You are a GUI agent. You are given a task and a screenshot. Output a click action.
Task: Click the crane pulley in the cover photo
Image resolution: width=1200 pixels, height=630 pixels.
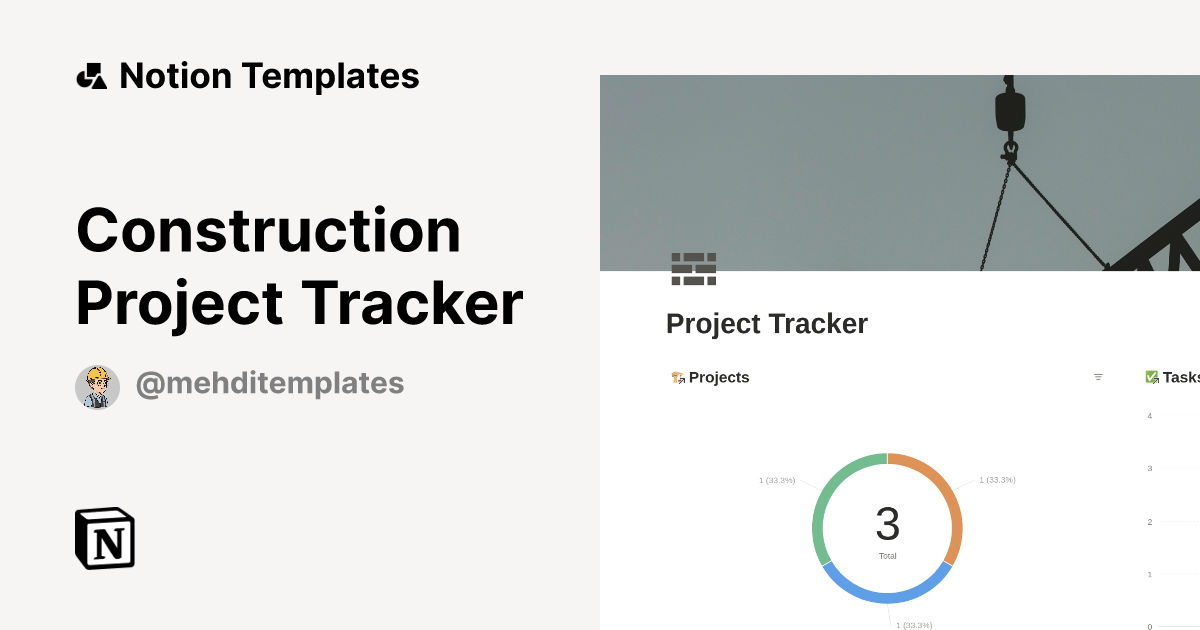1013,110
